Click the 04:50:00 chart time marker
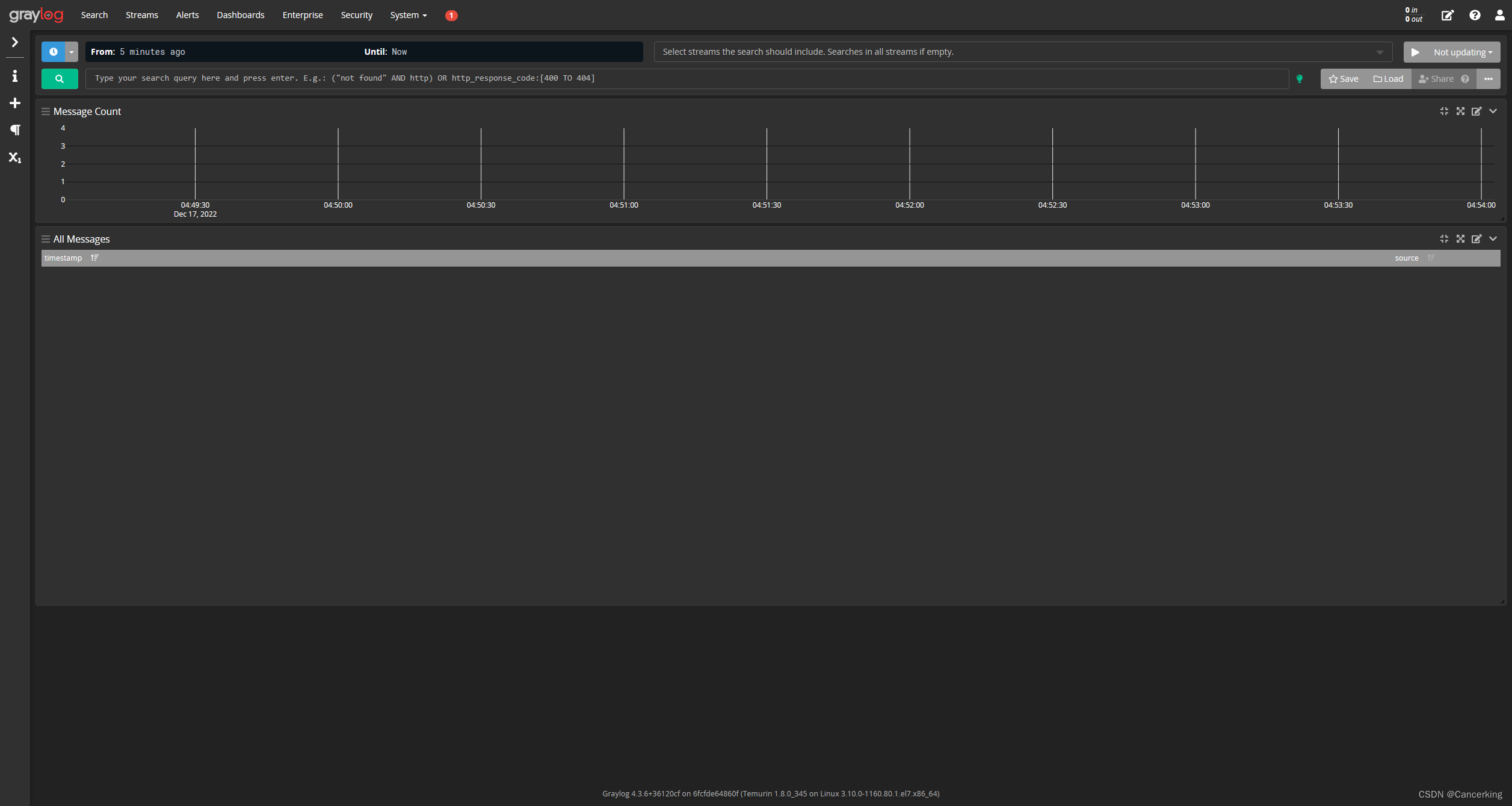The image size is (1512, 806). coord(338,205)
